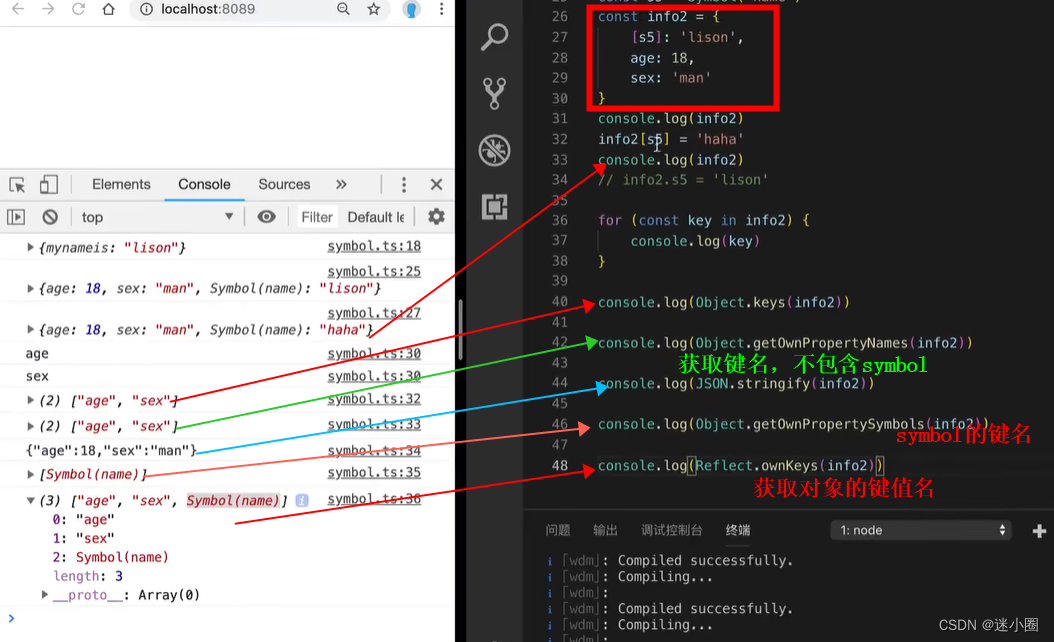Click the Reflect.ownKeys(info2) code line

point(741,465)
